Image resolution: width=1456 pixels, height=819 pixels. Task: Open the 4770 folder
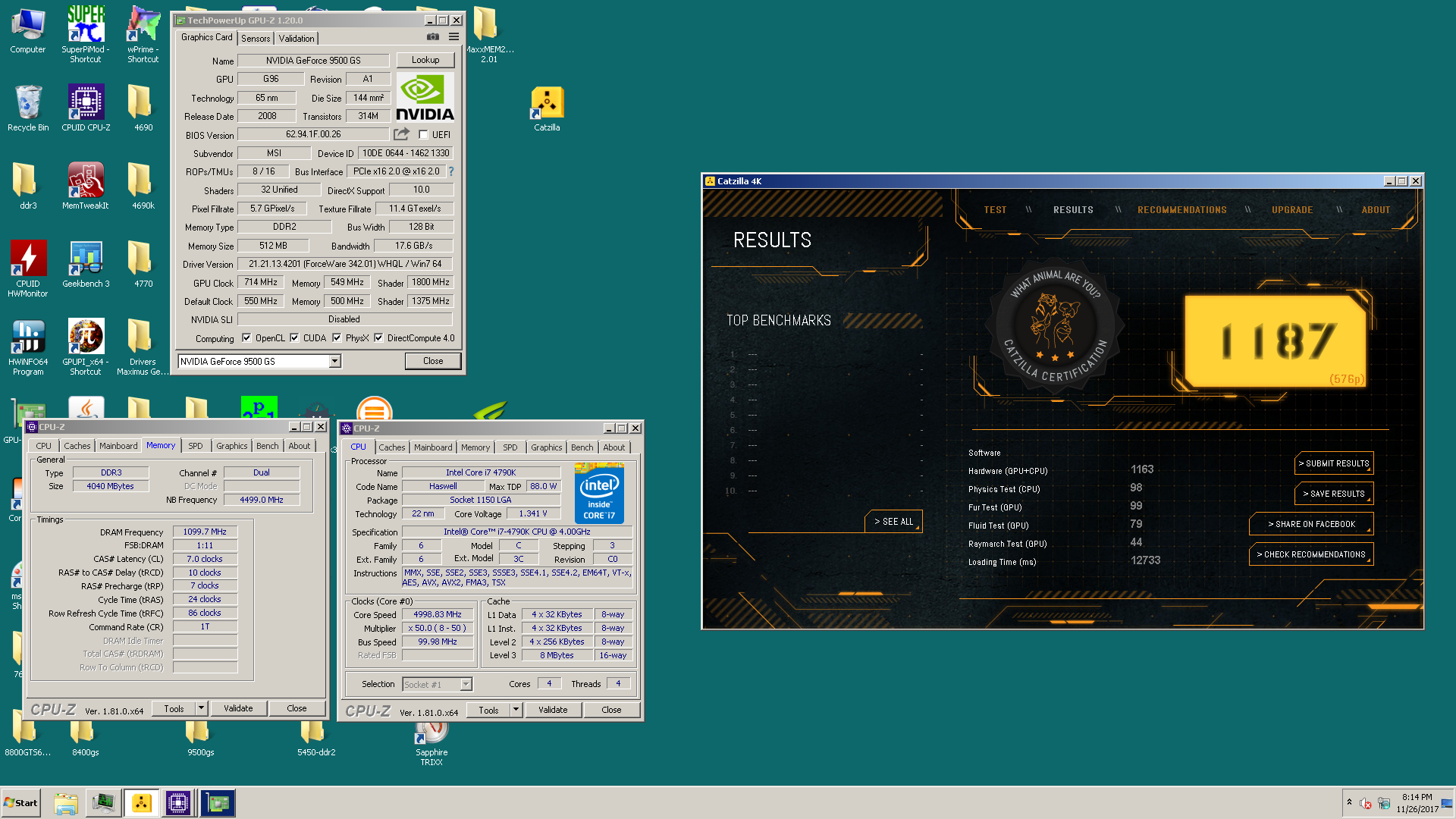tap(143, 265)
